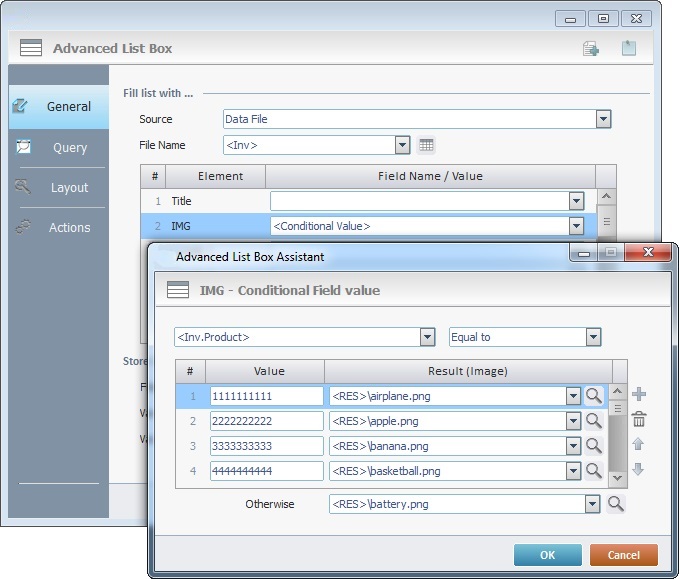Click the add row plus icon
This screenshot has height=579, width=679.
pyautogui.click(x=639, y=395)
